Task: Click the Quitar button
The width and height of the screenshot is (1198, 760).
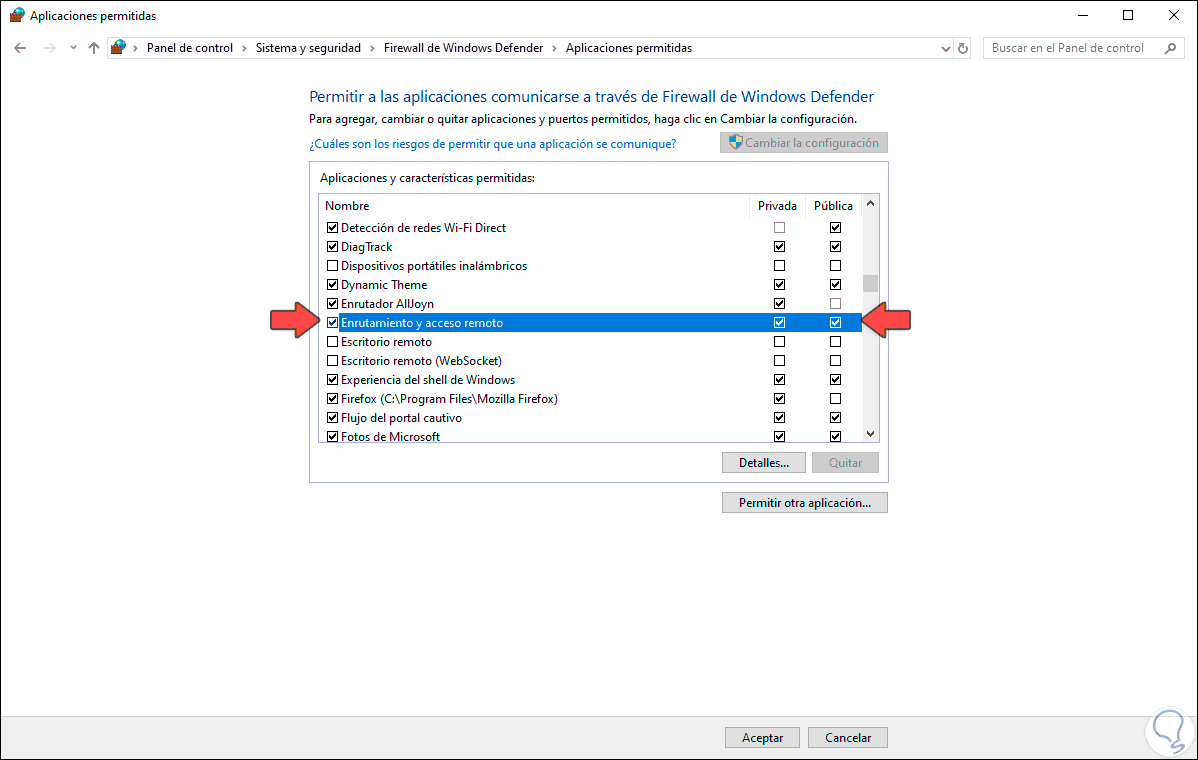Action: point(845,463)
